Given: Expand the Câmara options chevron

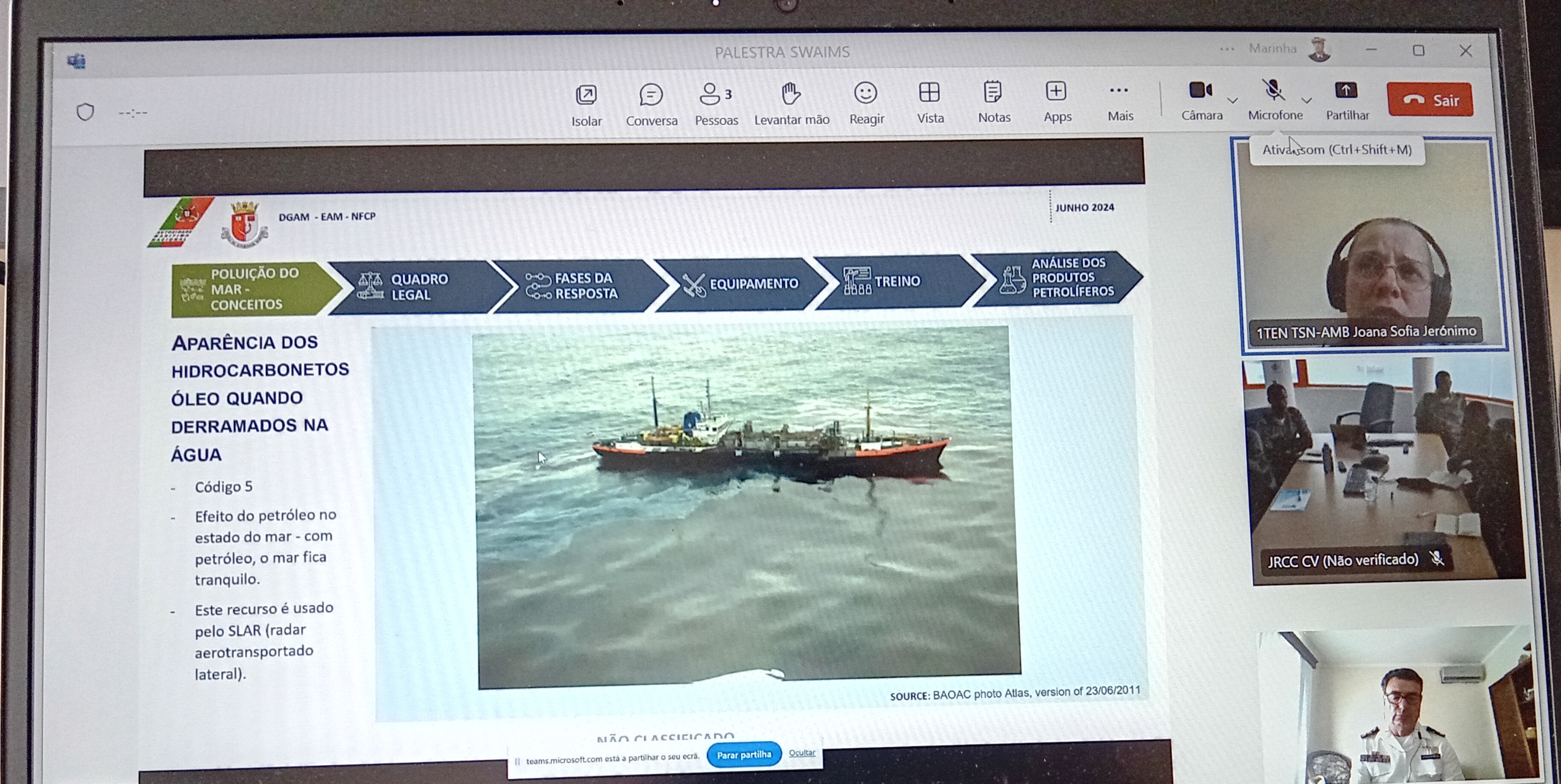Looking at the screenshot, I should pos(1232,100).
